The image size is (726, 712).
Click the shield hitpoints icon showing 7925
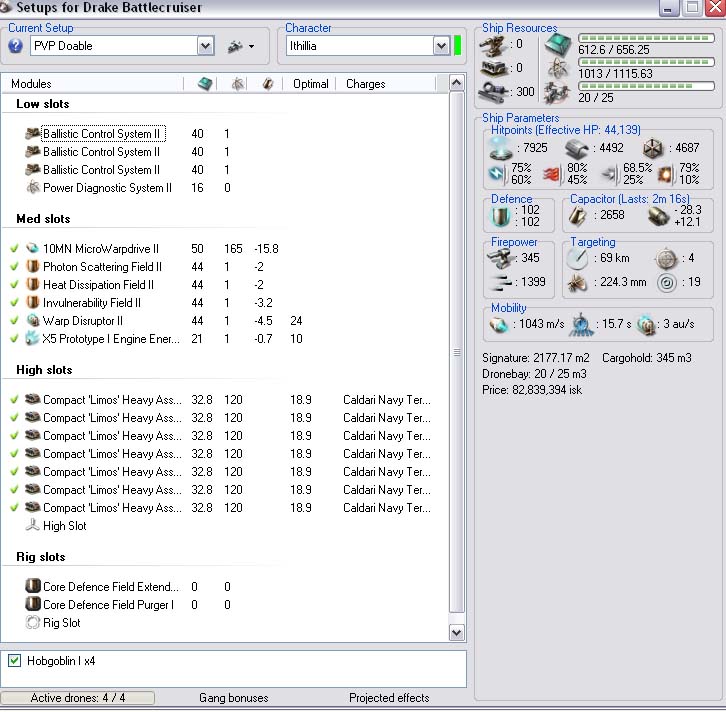point(501,149)
